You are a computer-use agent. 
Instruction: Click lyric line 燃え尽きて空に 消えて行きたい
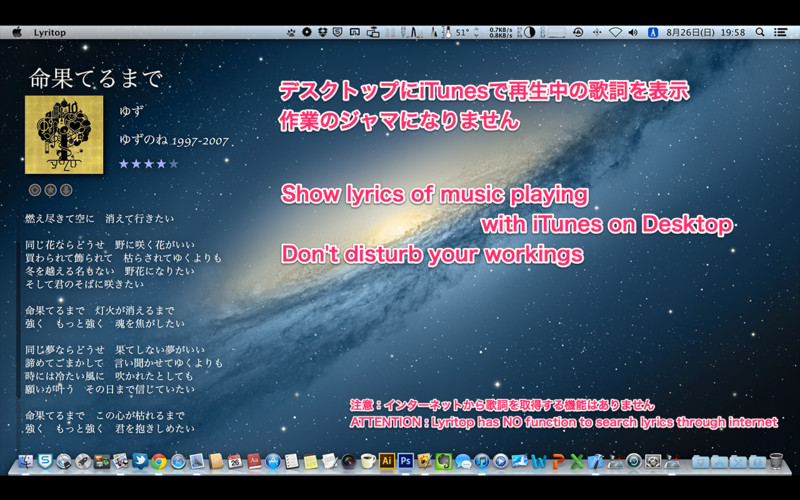[x=99, y=218]
